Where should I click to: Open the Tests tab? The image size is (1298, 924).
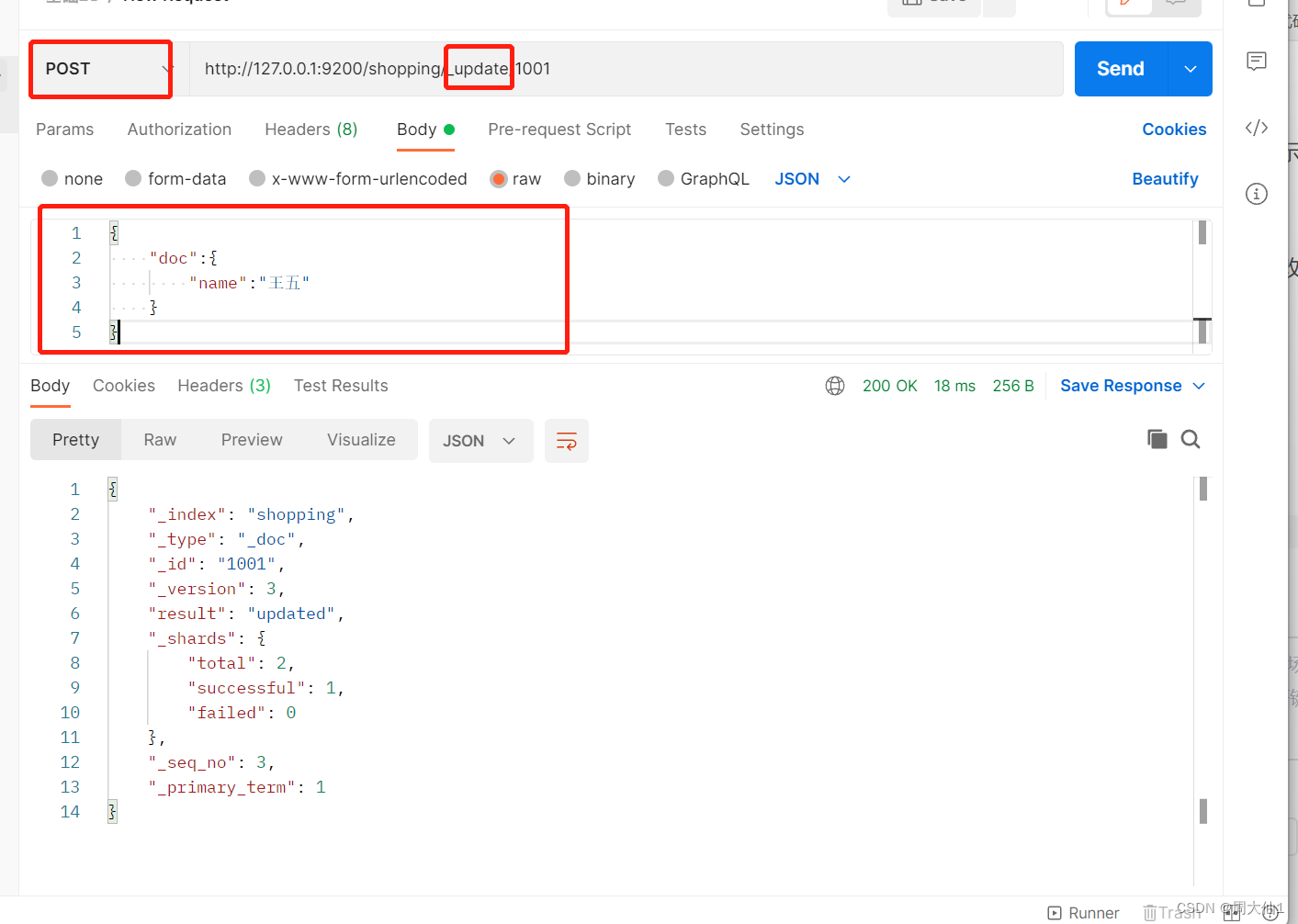(x=685, y=130)
